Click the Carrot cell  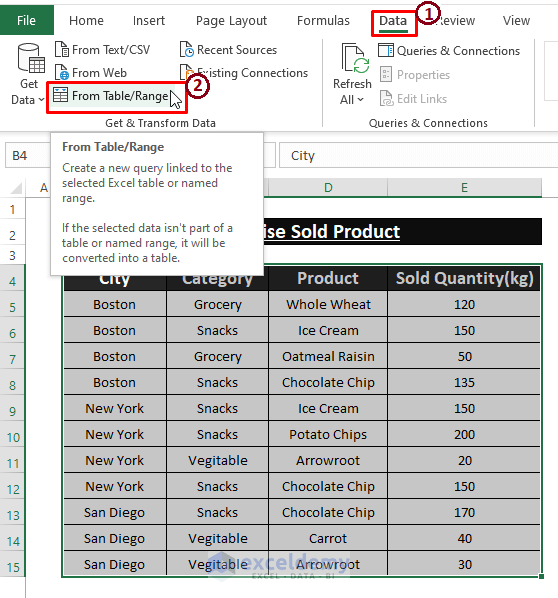[328, 539]
